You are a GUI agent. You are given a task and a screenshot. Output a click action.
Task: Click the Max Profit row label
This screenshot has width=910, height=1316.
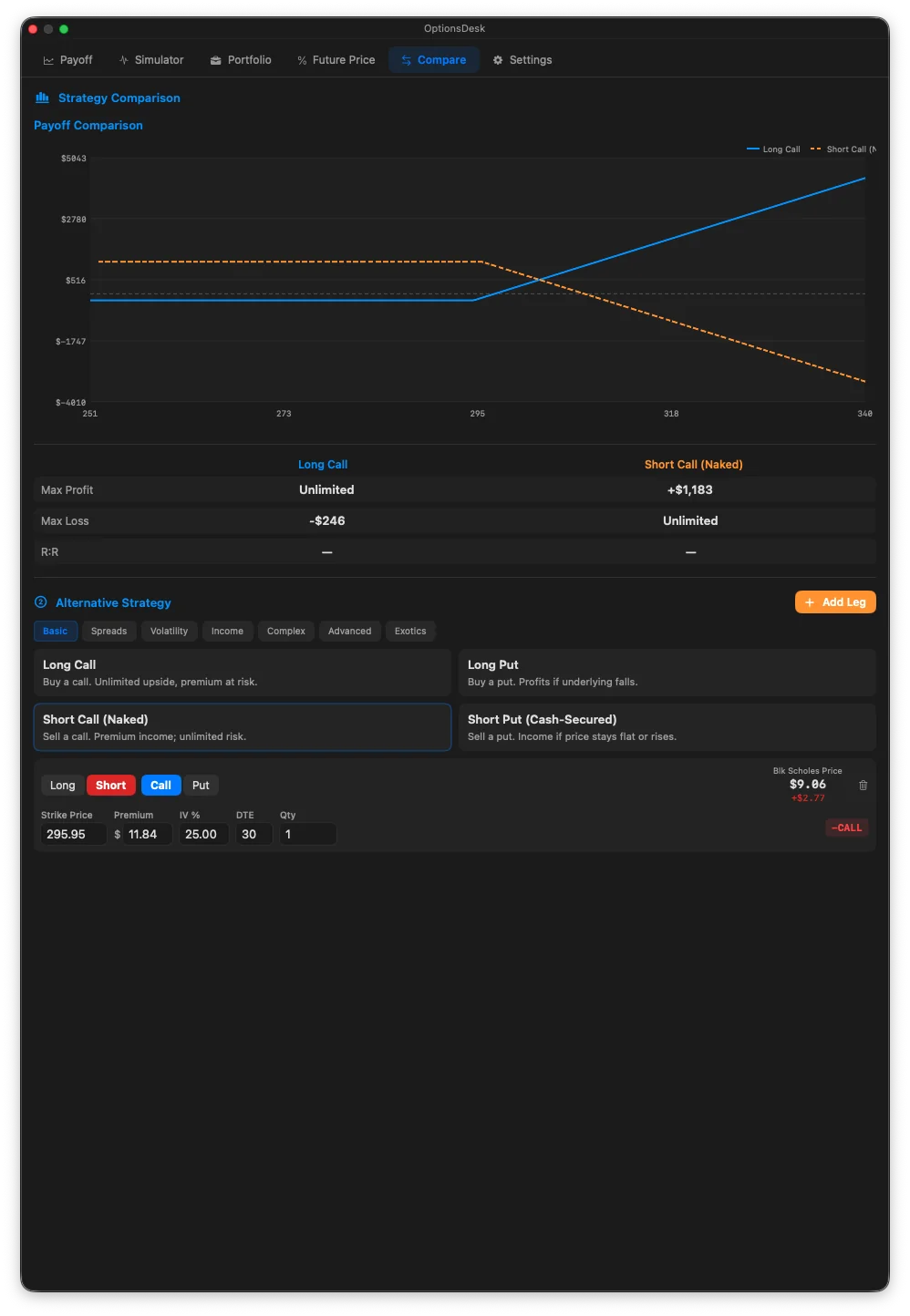pos(67,490)
